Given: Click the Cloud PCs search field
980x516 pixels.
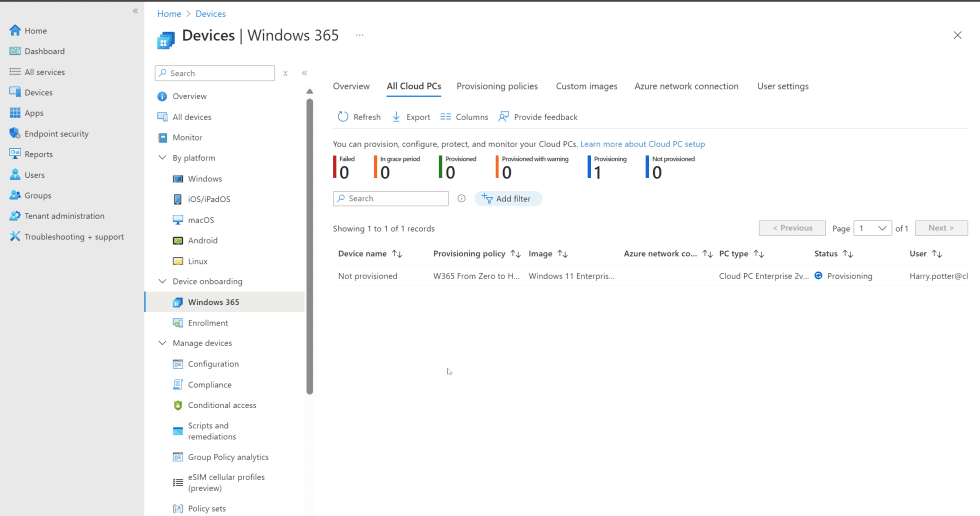Looking at the screenshot, I should pyautogui.click(x=391, y=199).
